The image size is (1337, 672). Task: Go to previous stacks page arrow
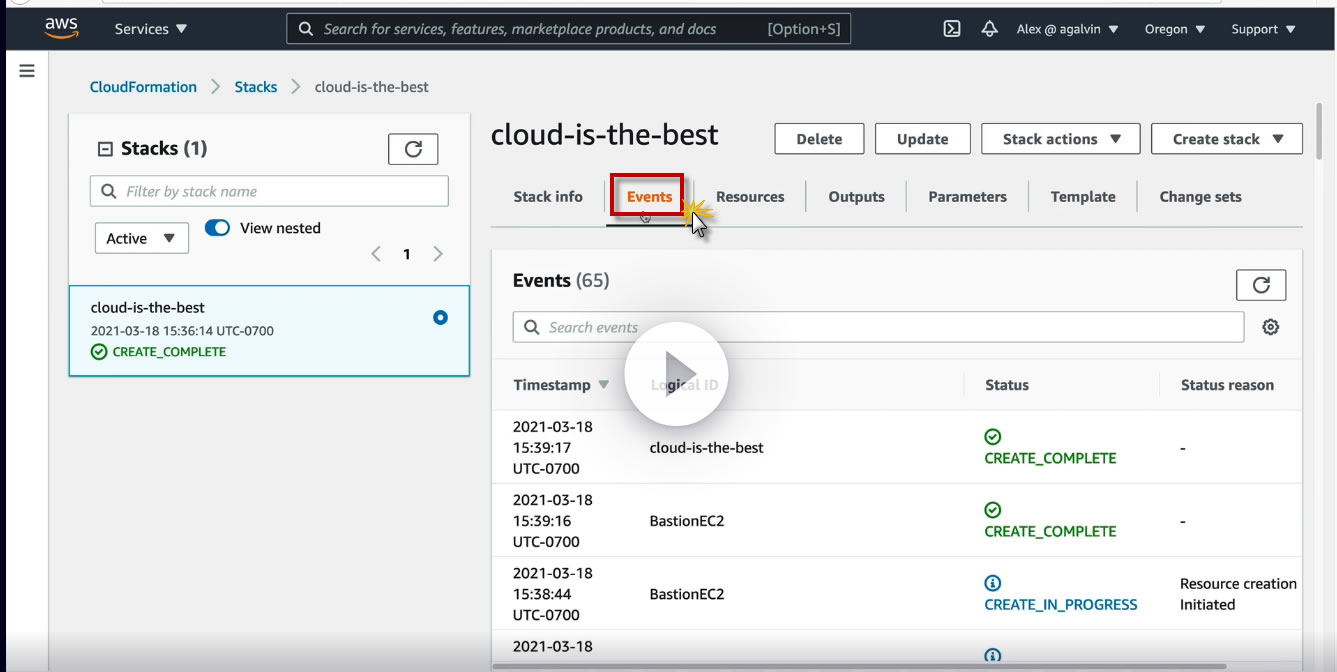tap(376, 254)
